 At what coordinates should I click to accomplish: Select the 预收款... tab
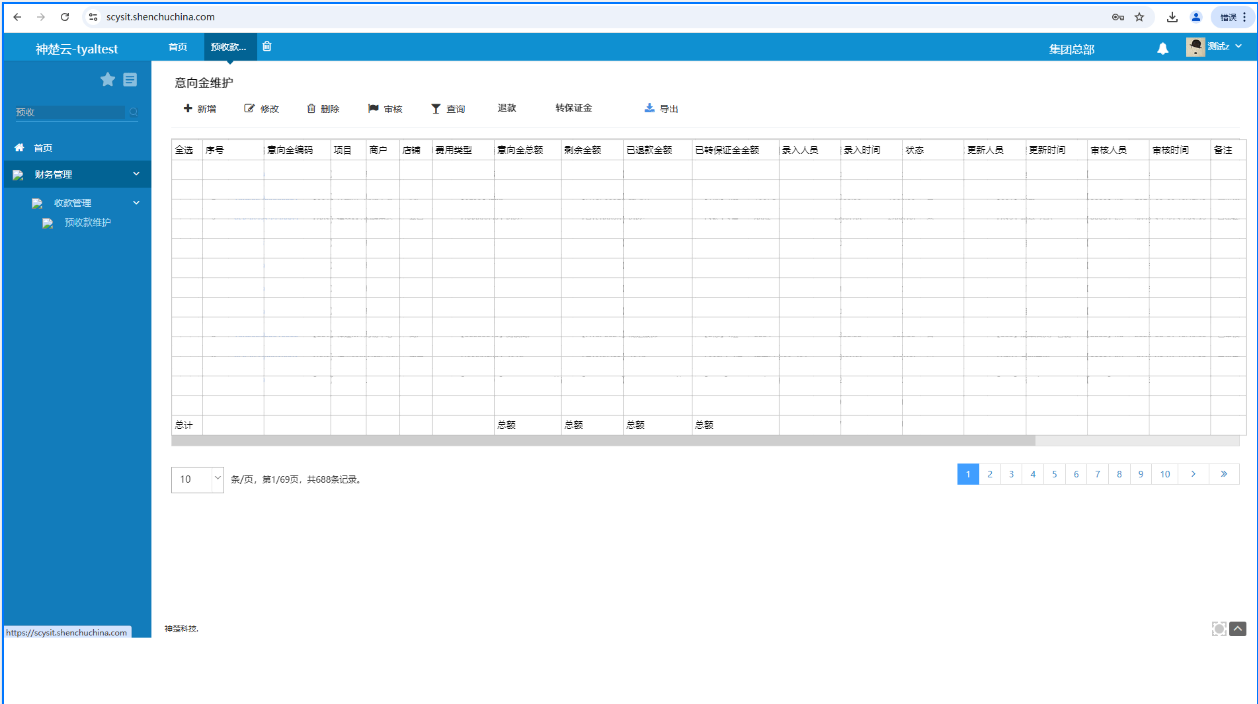pyautogui.click(x=229, y=47)
